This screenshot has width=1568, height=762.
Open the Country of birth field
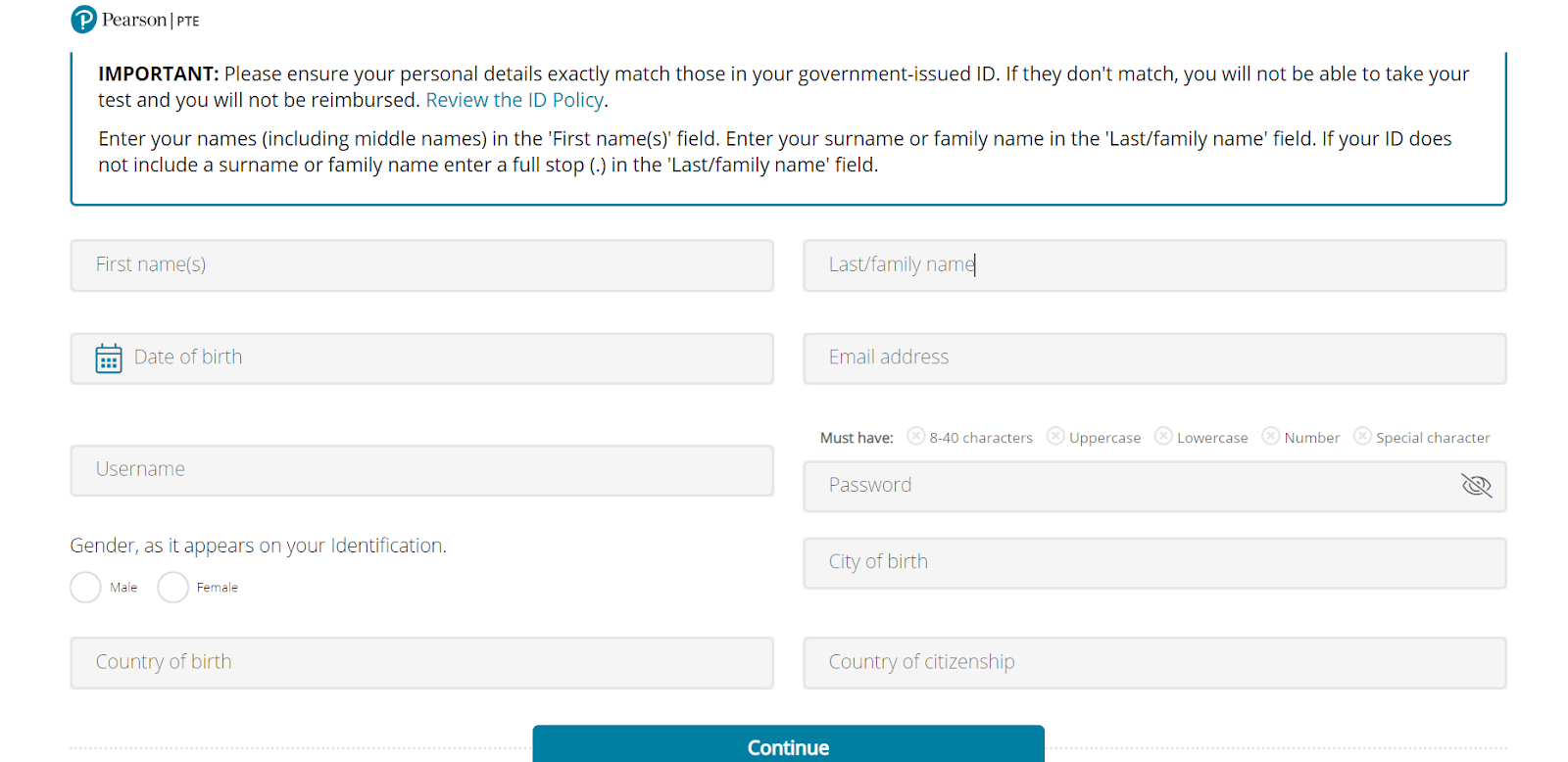421,663
